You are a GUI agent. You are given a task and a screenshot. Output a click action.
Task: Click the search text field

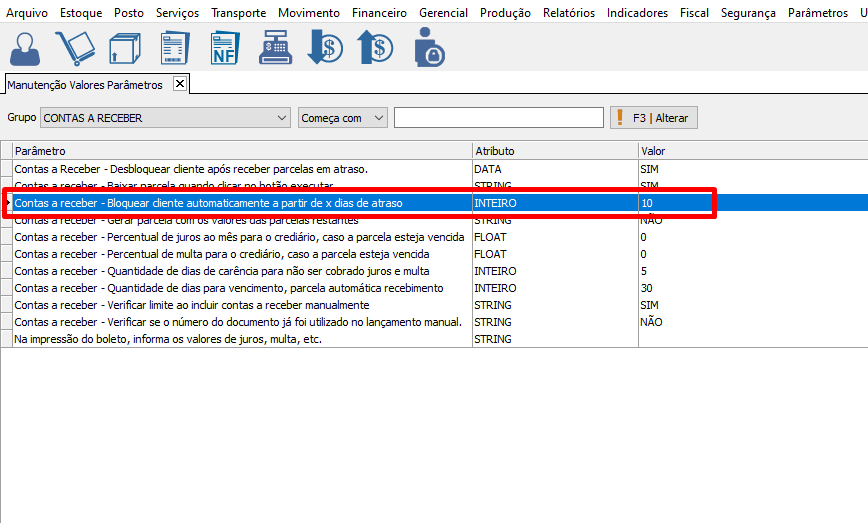(498, 118)
